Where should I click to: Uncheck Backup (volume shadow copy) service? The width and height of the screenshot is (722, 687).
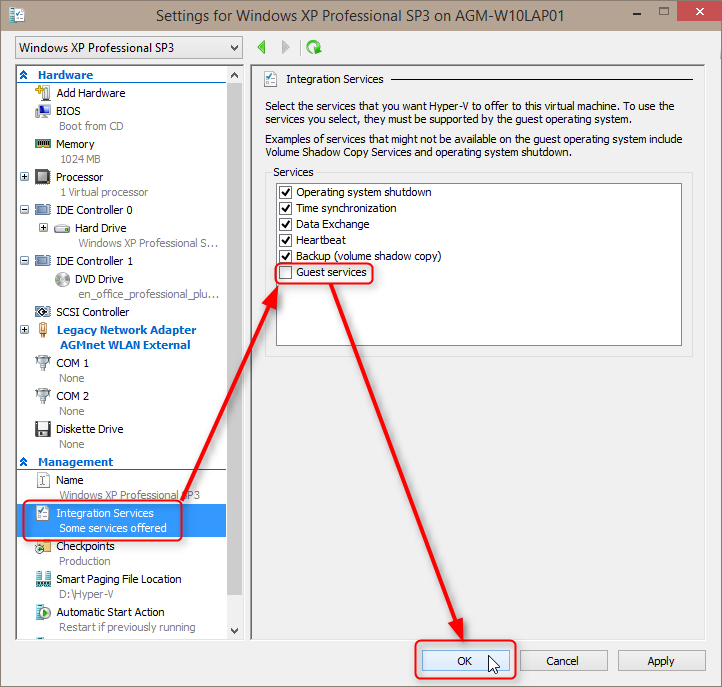click(x=285, y=256)
